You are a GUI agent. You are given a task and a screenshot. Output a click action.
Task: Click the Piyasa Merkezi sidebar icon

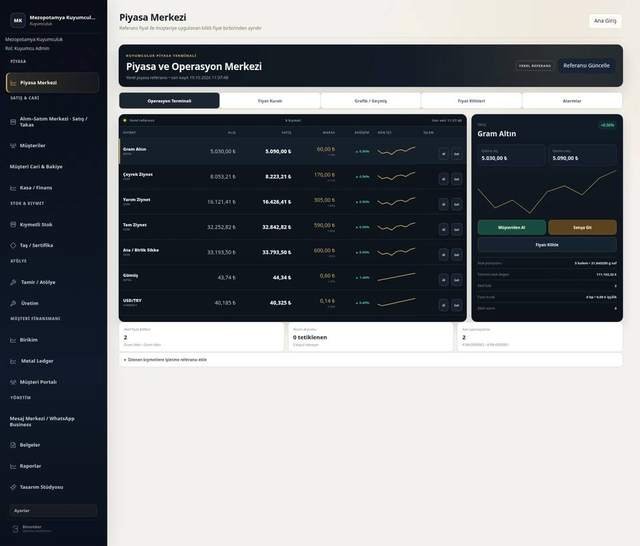pyautogui.click(x=13, y=83)
